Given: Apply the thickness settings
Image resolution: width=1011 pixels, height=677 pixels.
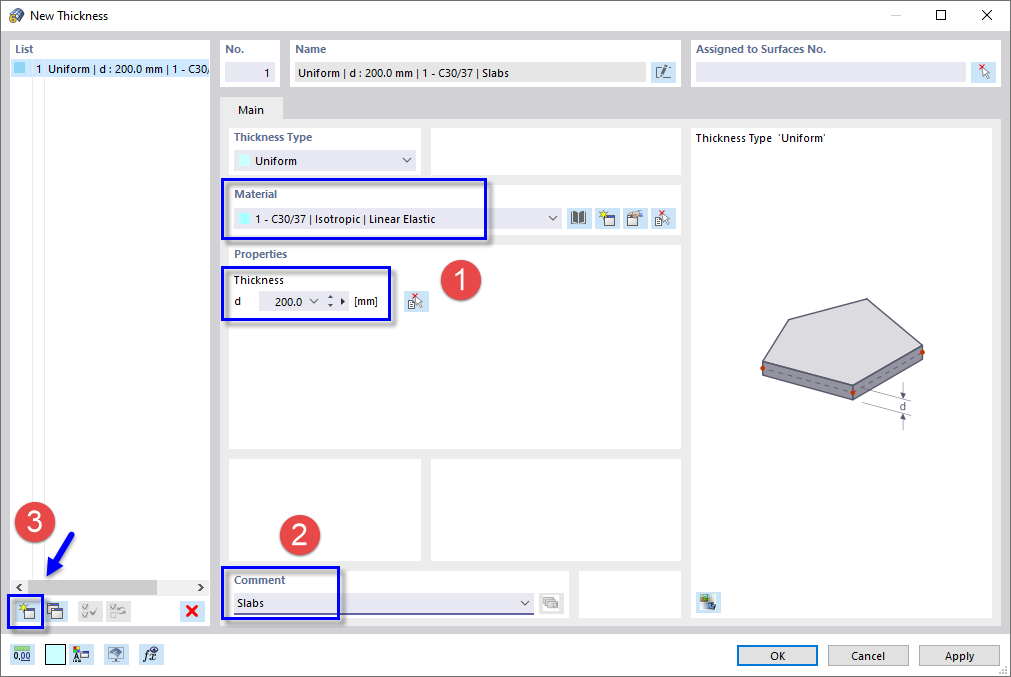Looking at the screenshot, I should [959, 655].
